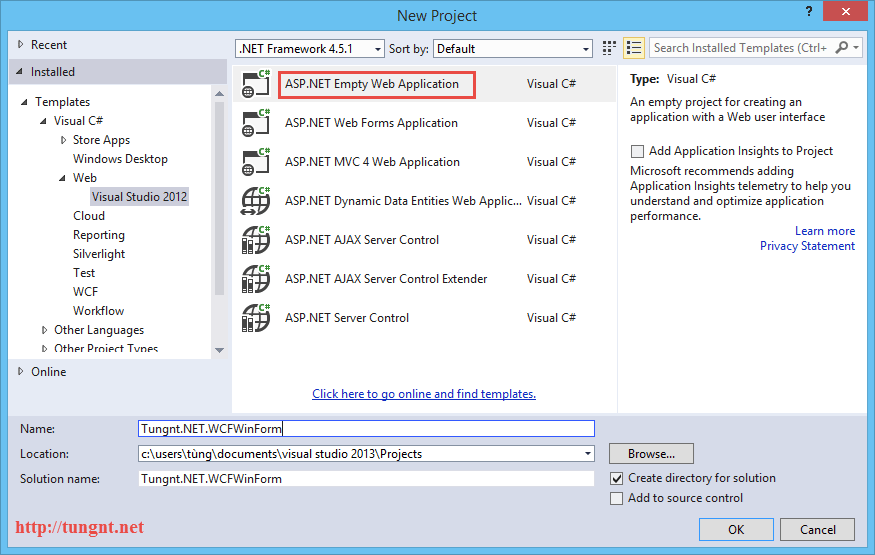The height and width of the screenshot is (555, 875).
Task: Click the ASP.NET Web Forms Application template icon
Action: pos(256,123)
